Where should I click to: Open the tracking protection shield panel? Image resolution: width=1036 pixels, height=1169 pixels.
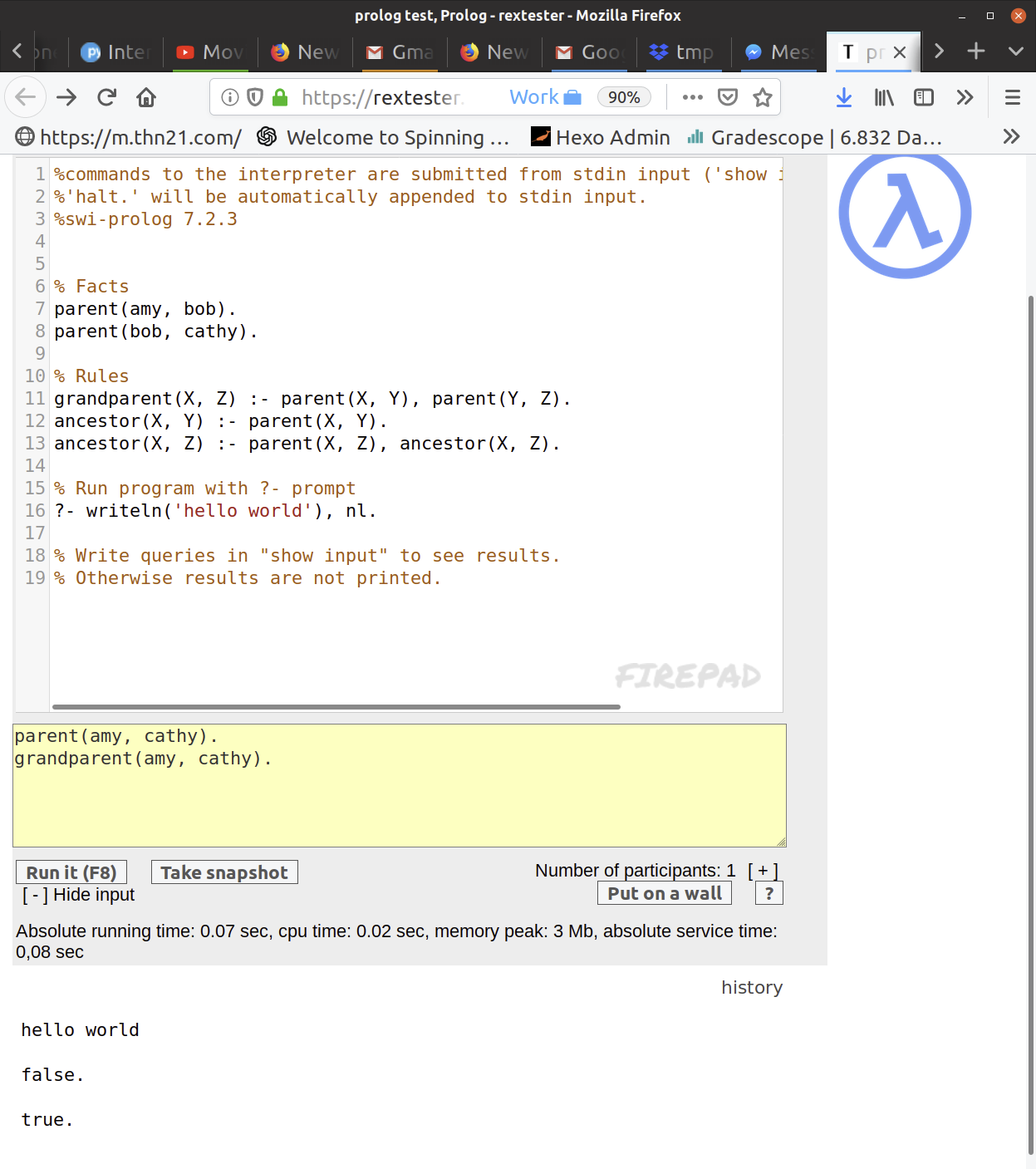tap(253, 96)
